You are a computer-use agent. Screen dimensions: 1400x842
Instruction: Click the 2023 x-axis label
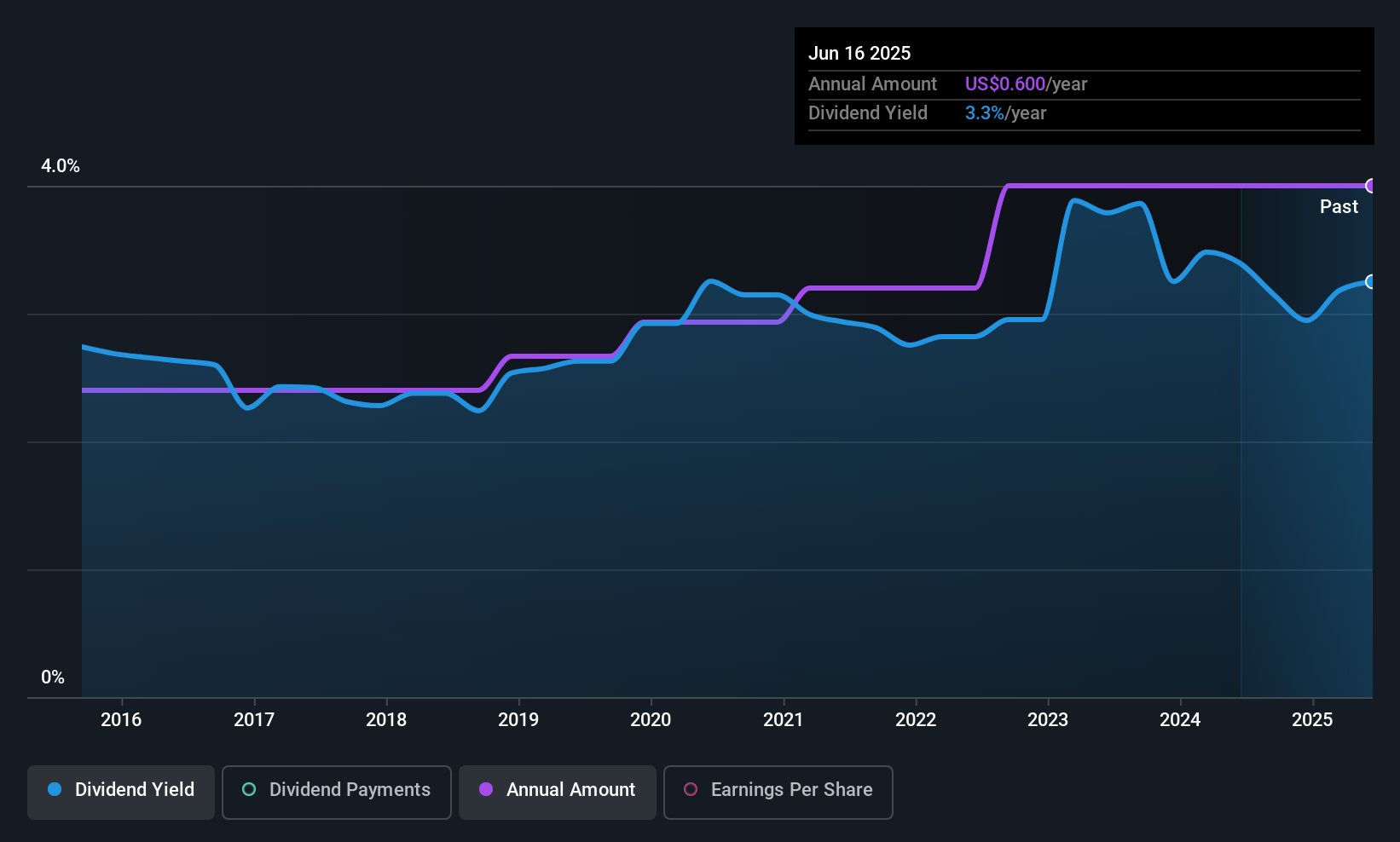(1048, 719)
